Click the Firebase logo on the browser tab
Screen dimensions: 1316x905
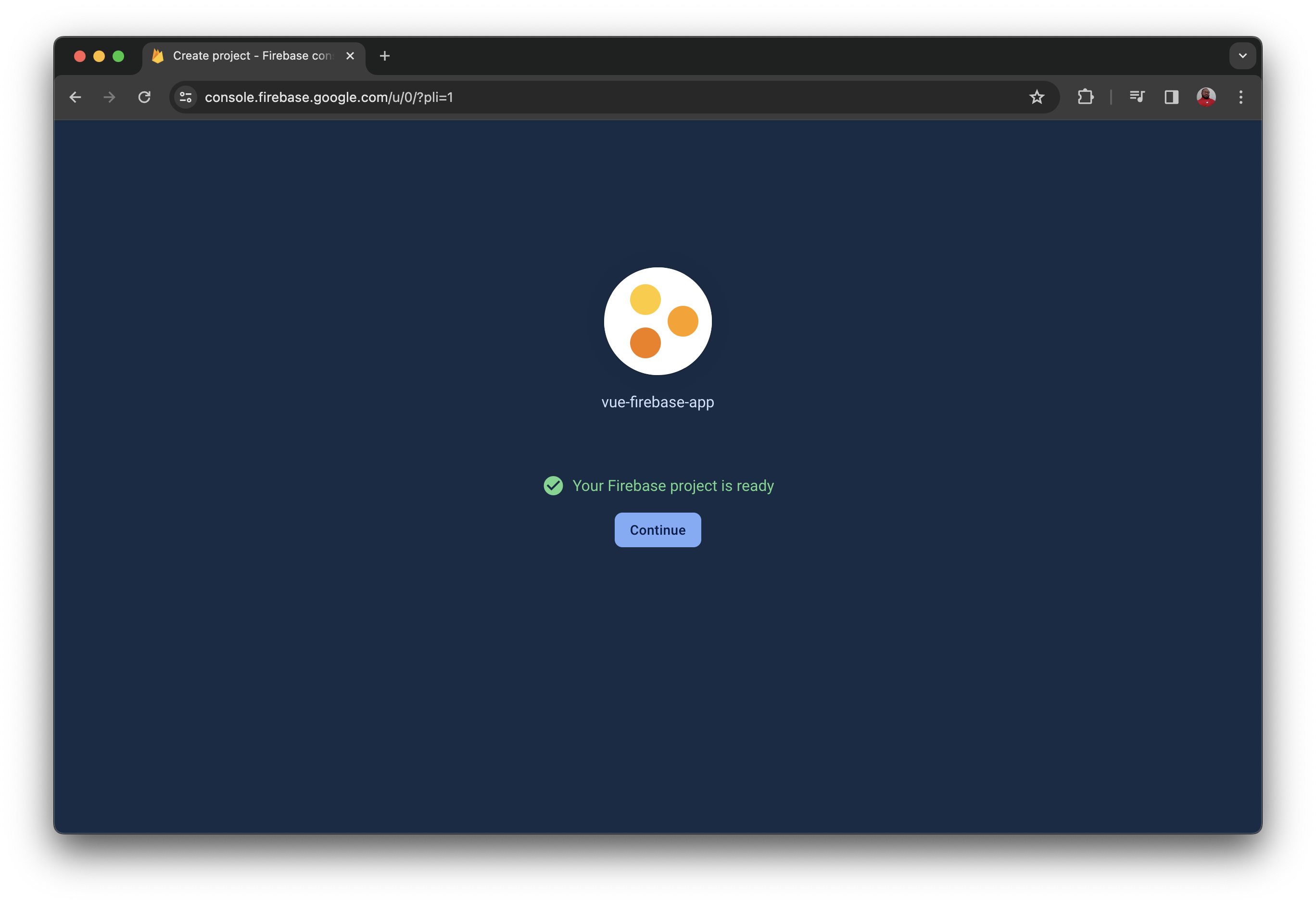[158, 56]
